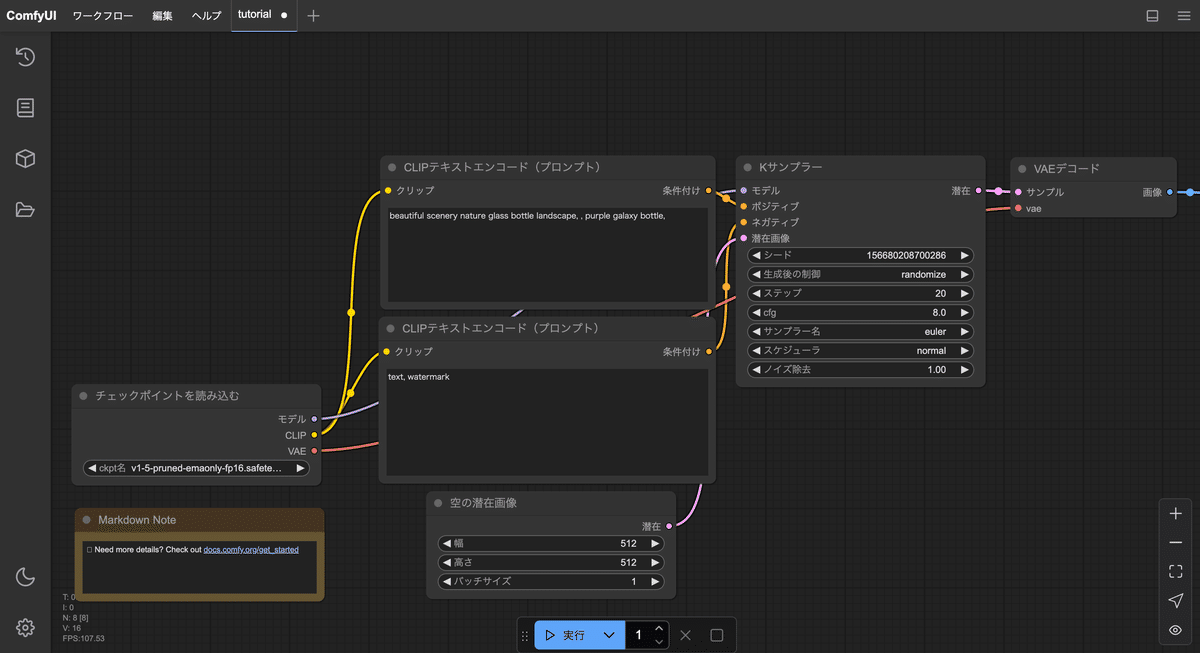Open the queue history sidebar icon

(25, 57)
